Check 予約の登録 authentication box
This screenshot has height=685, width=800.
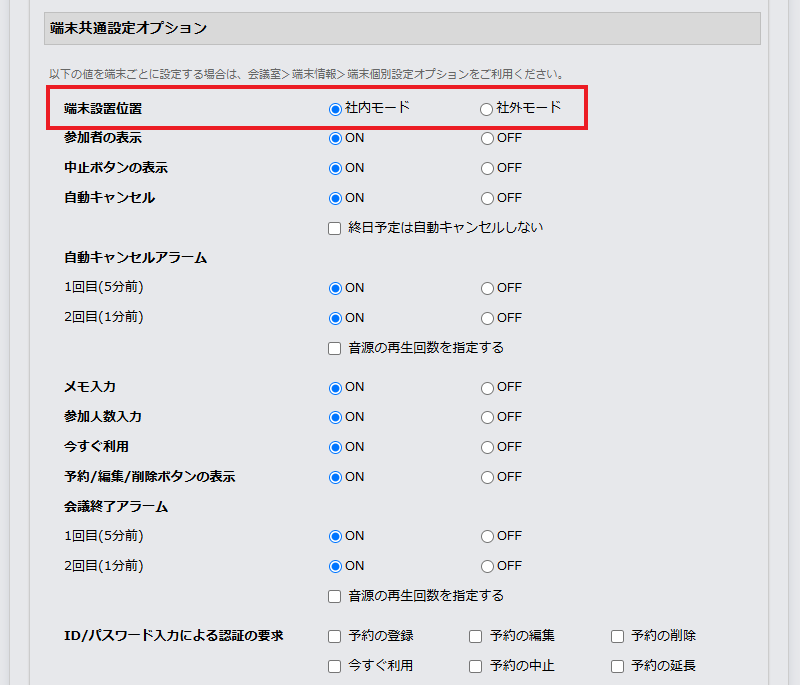click(x=335, y=636)
